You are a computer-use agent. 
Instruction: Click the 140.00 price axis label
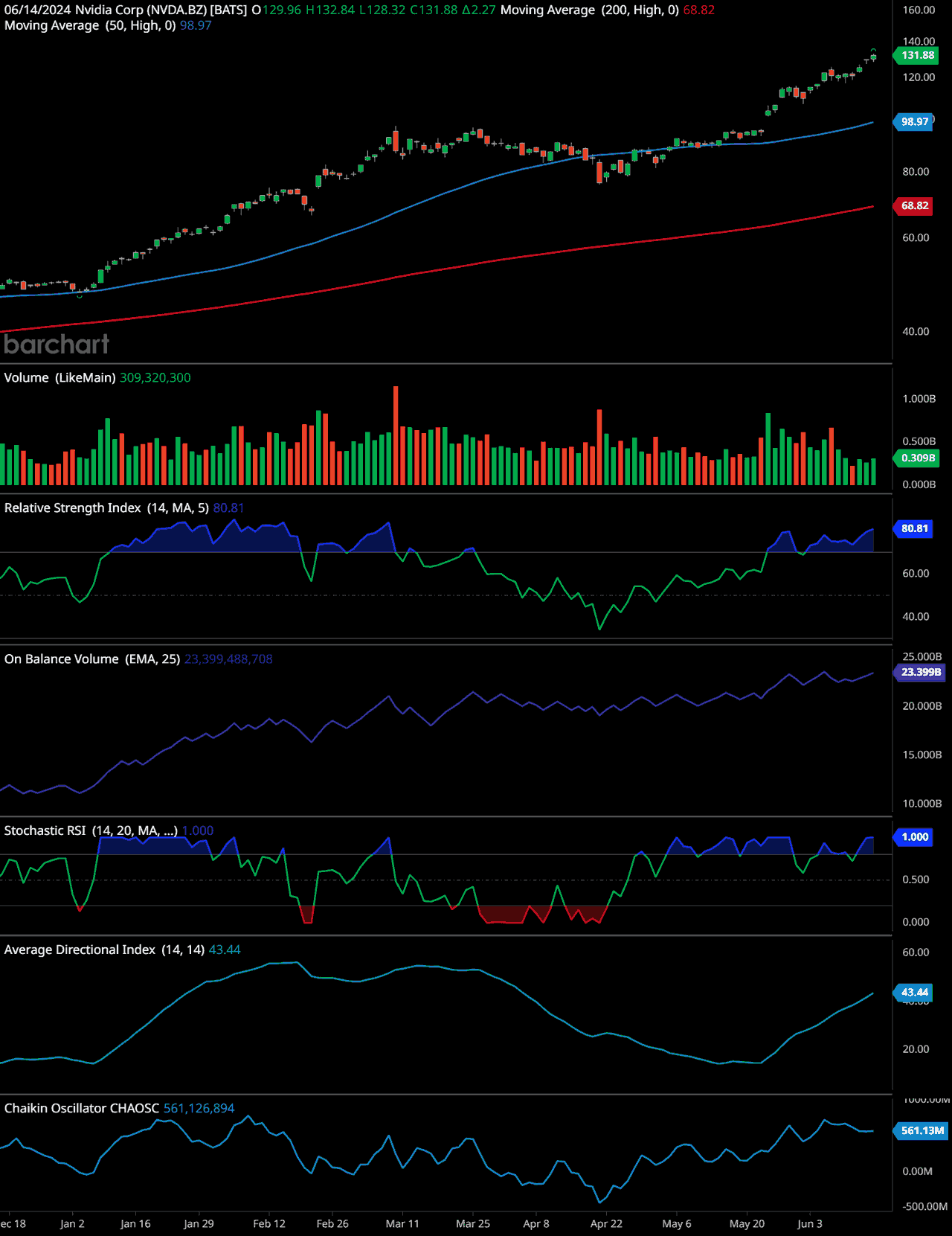coord(919,42)
